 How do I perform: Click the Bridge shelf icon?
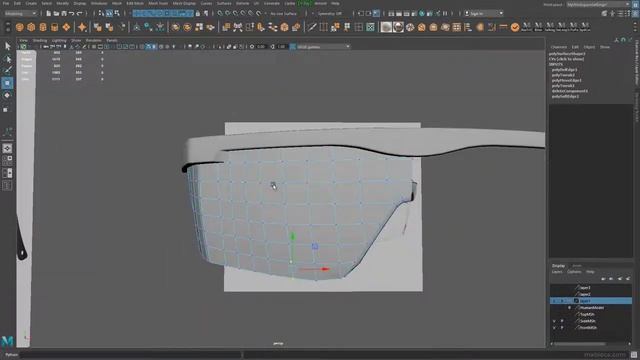(238, 27)
